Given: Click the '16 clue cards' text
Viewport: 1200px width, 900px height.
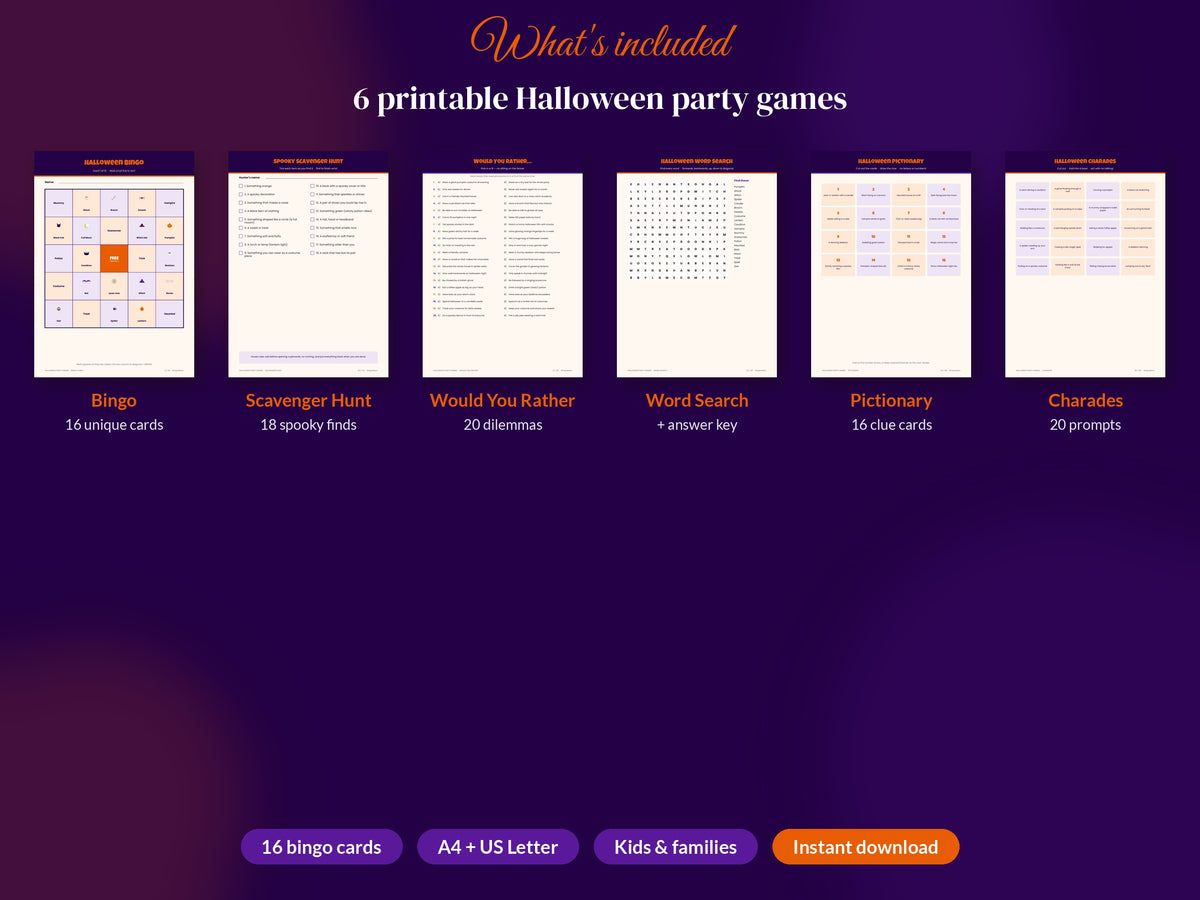Looking at the screenshot, I should pos(891,425).
